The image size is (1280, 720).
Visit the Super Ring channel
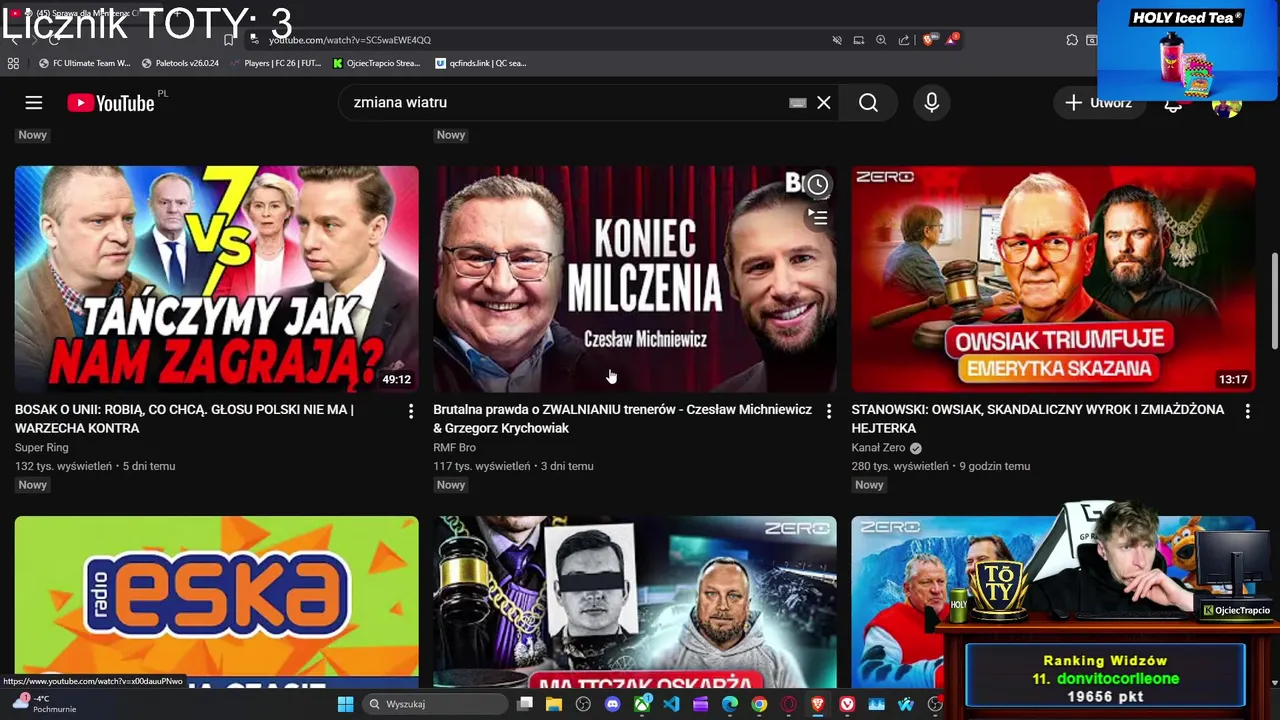tap(42, 448)
